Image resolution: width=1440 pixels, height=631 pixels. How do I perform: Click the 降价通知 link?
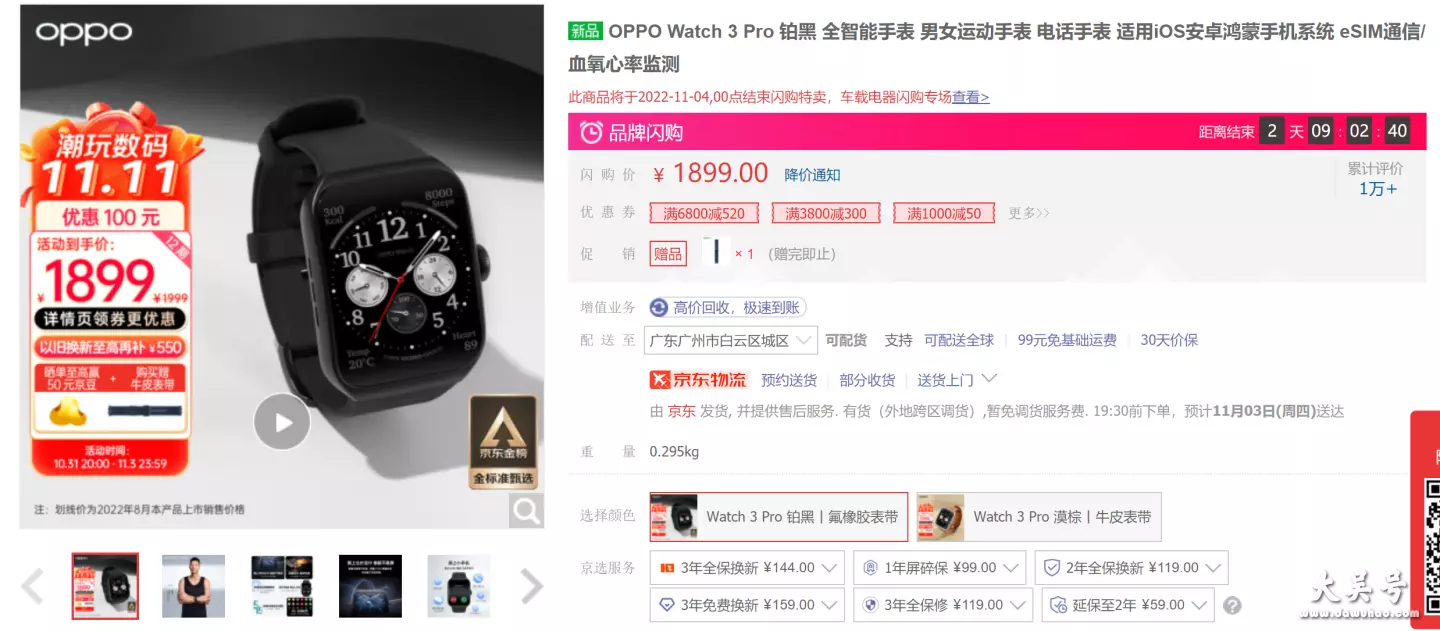tap(812, 175)
